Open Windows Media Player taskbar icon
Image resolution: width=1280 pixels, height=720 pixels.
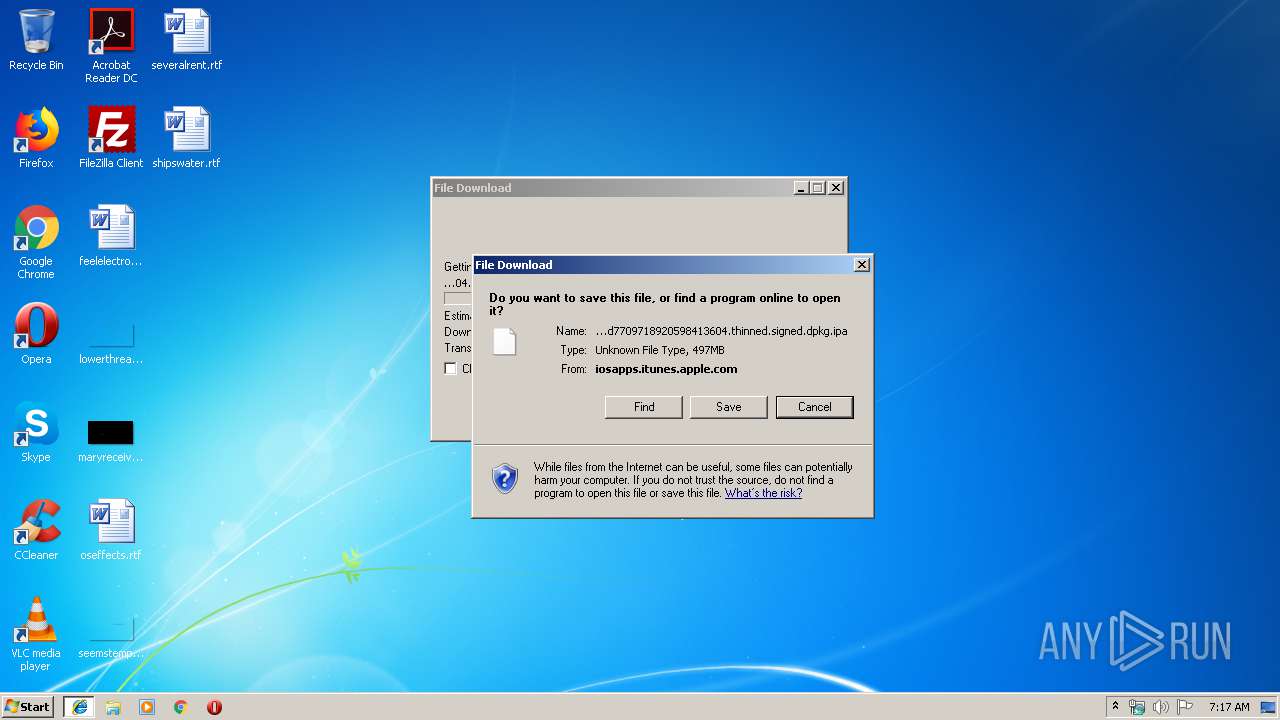(x=147, y=707)
